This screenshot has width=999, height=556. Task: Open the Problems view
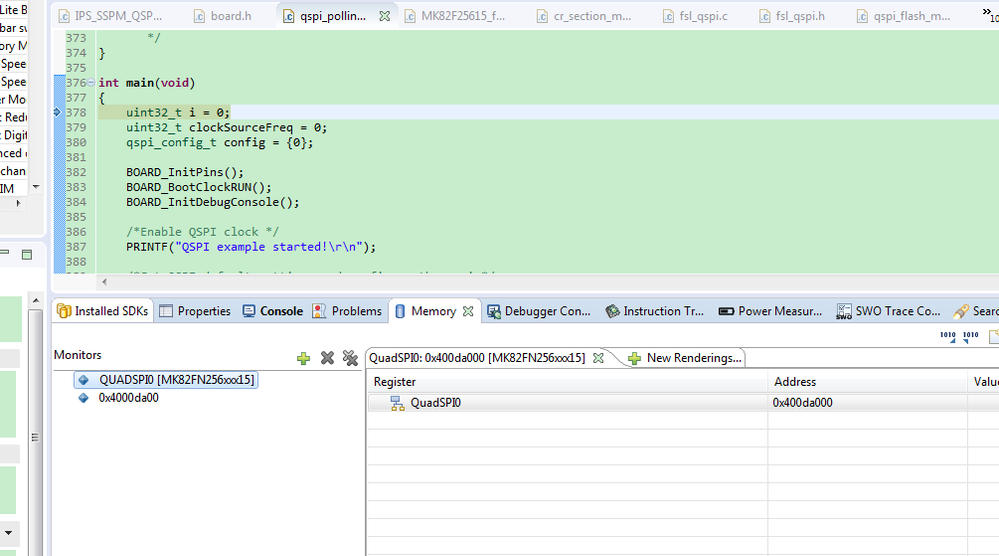(347, 311)
